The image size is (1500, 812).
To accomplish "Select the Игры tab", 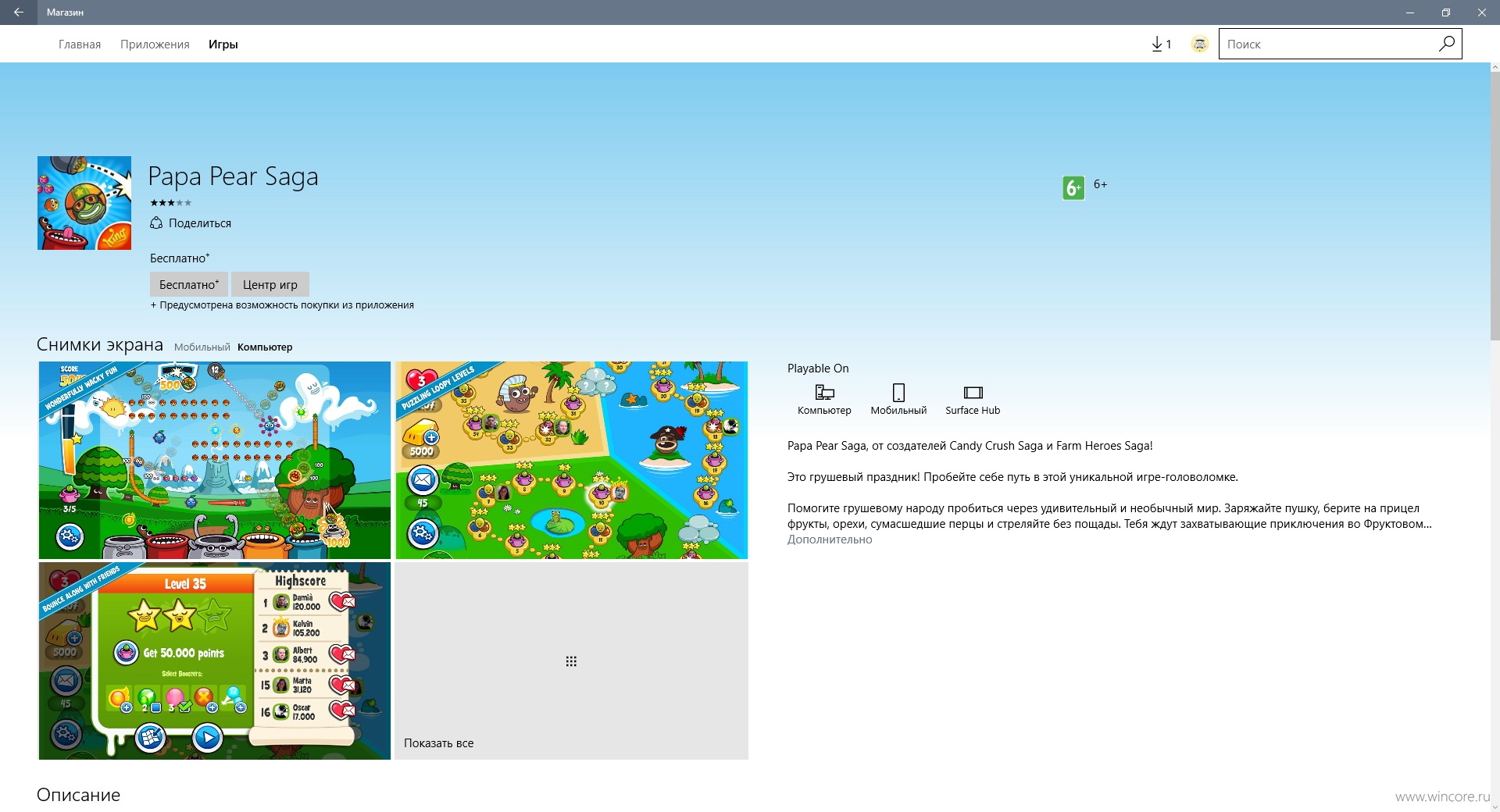I will tap(223, 45).
